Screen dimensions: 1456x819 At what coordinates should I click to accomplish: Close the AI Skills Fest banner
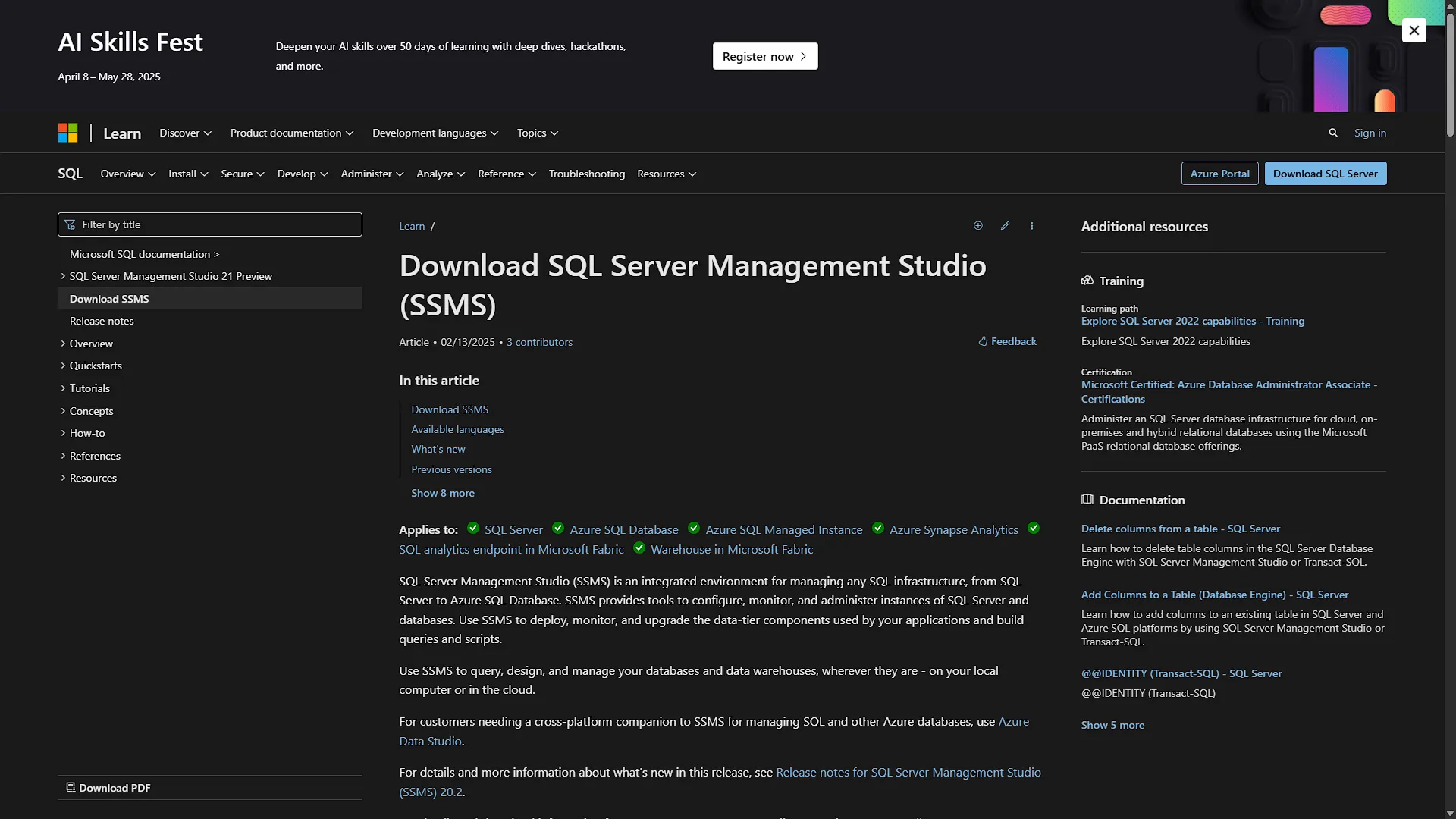(x=1414, y=30)
